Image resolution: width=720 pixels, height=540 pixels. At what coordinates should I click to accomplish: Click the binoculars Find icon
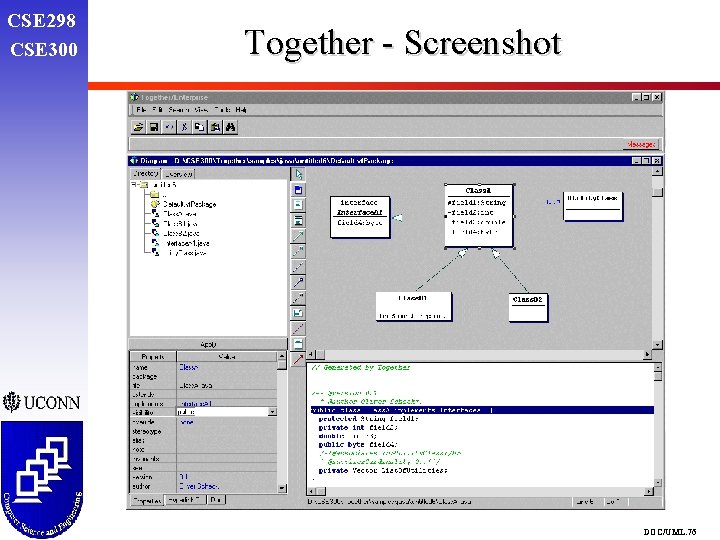pos(231,127)
